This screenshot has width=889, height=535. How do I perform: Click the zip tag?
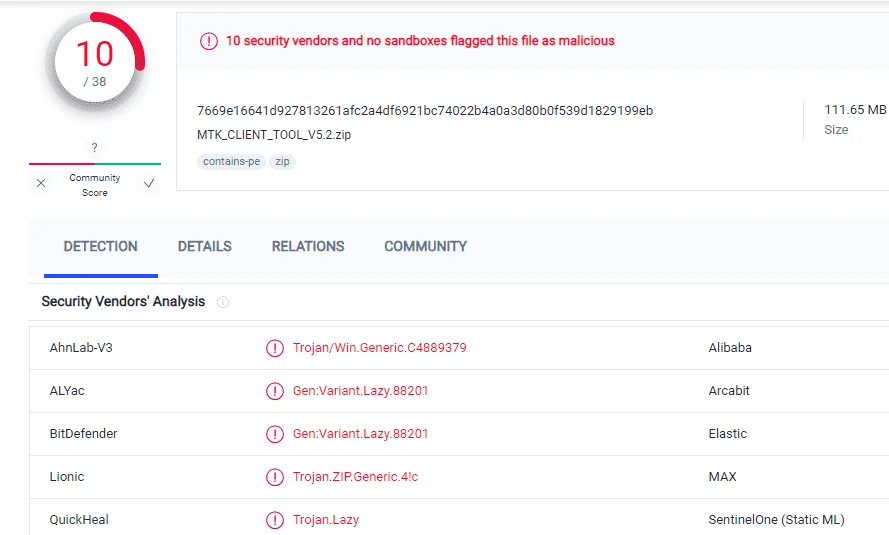(x=282, y=162)
